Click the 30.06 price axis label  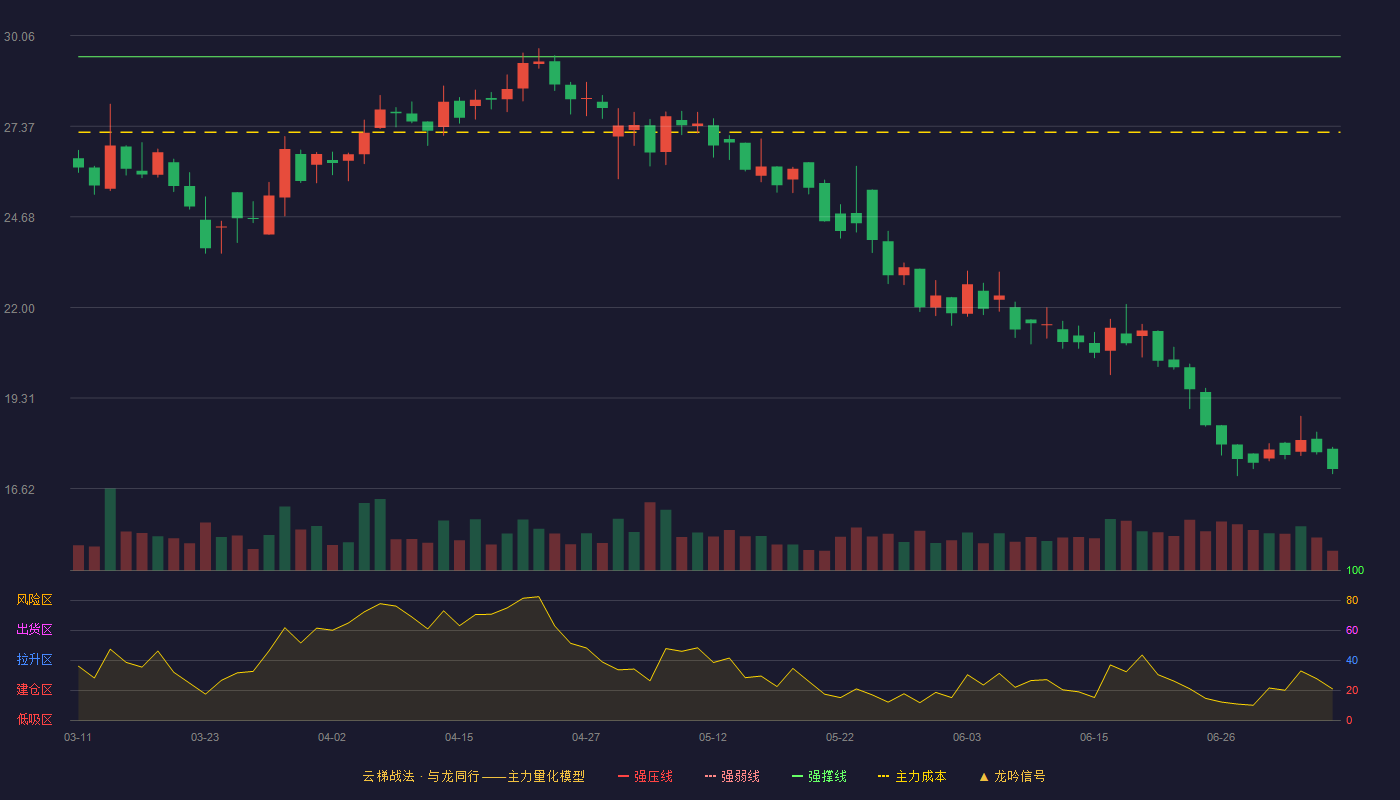19,37
